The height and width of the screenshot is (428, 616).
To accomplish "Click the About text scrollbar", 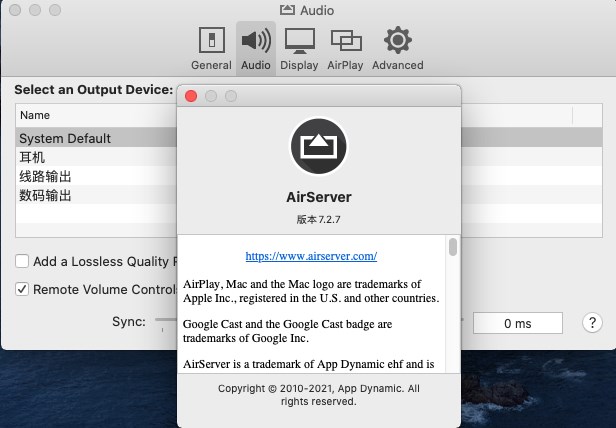I will [453, 247].
